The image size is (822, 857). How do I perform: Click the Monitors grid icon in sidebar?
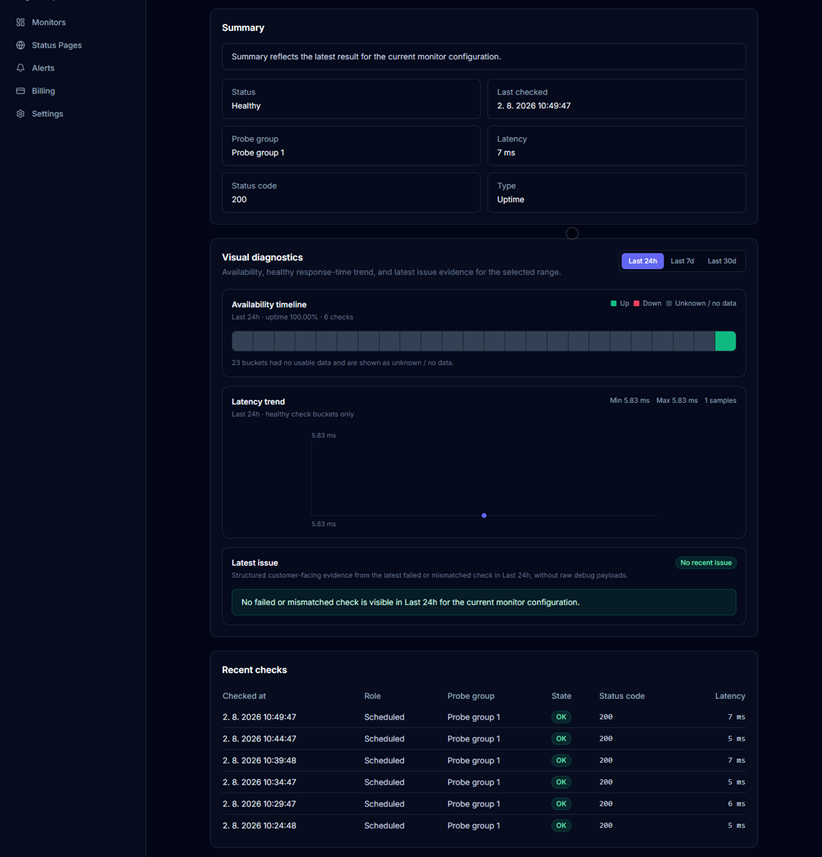click(20, 22)
